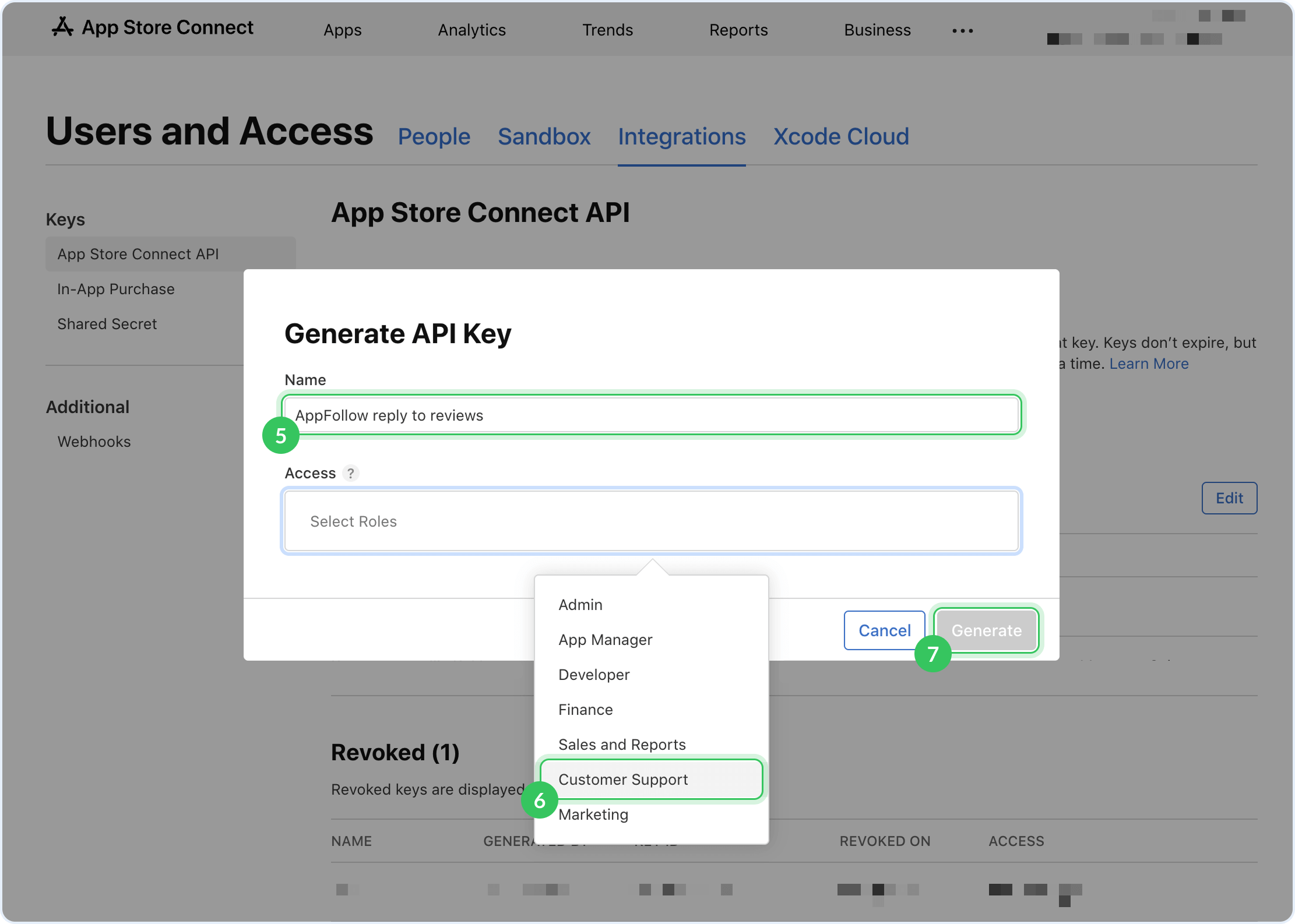
Task: Switch to the Integrations tab
Action: [x=682, y=136]
